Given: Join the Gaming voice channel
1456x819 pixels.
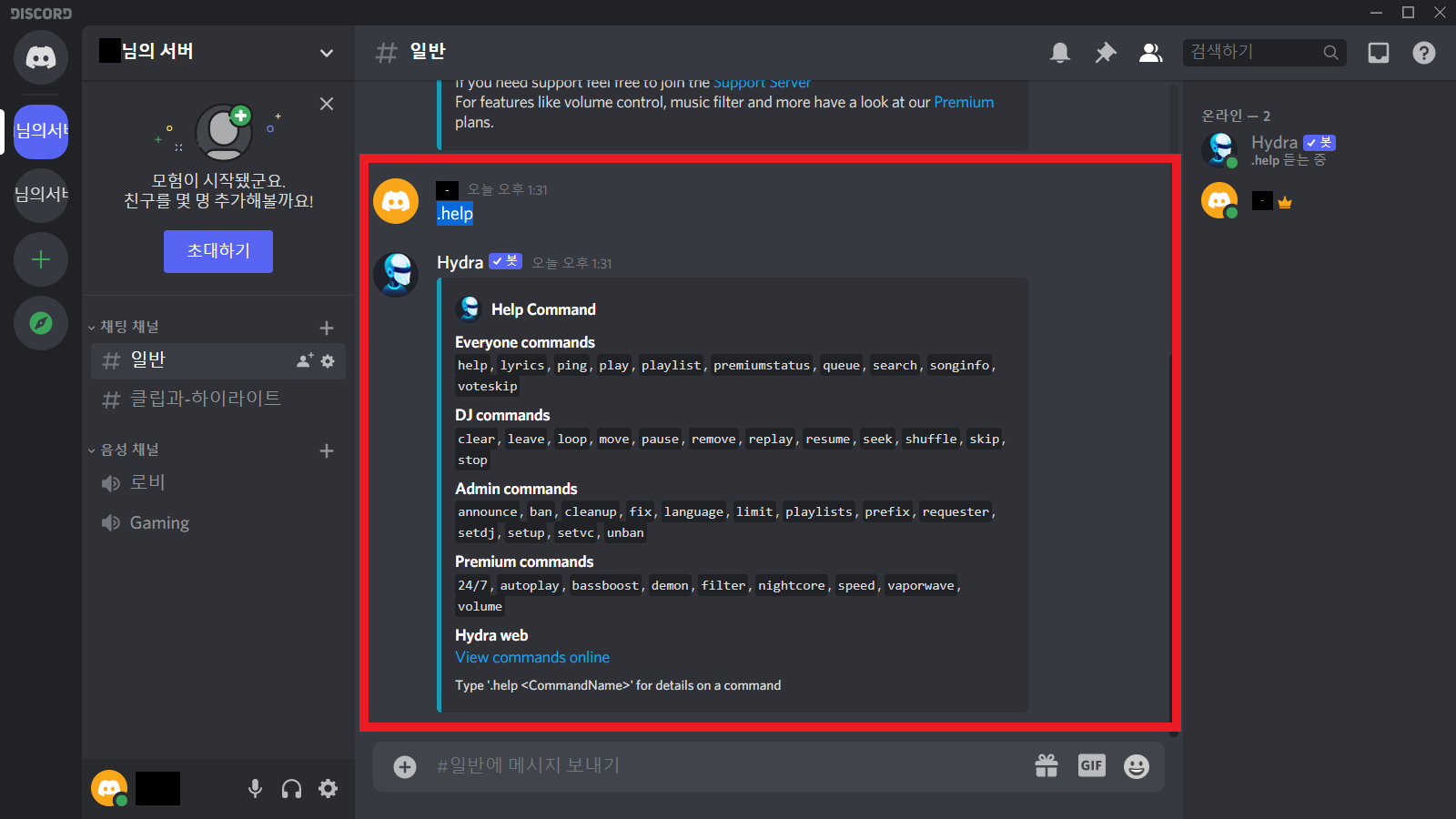Looking at the screenshot, I should [218, 522].
